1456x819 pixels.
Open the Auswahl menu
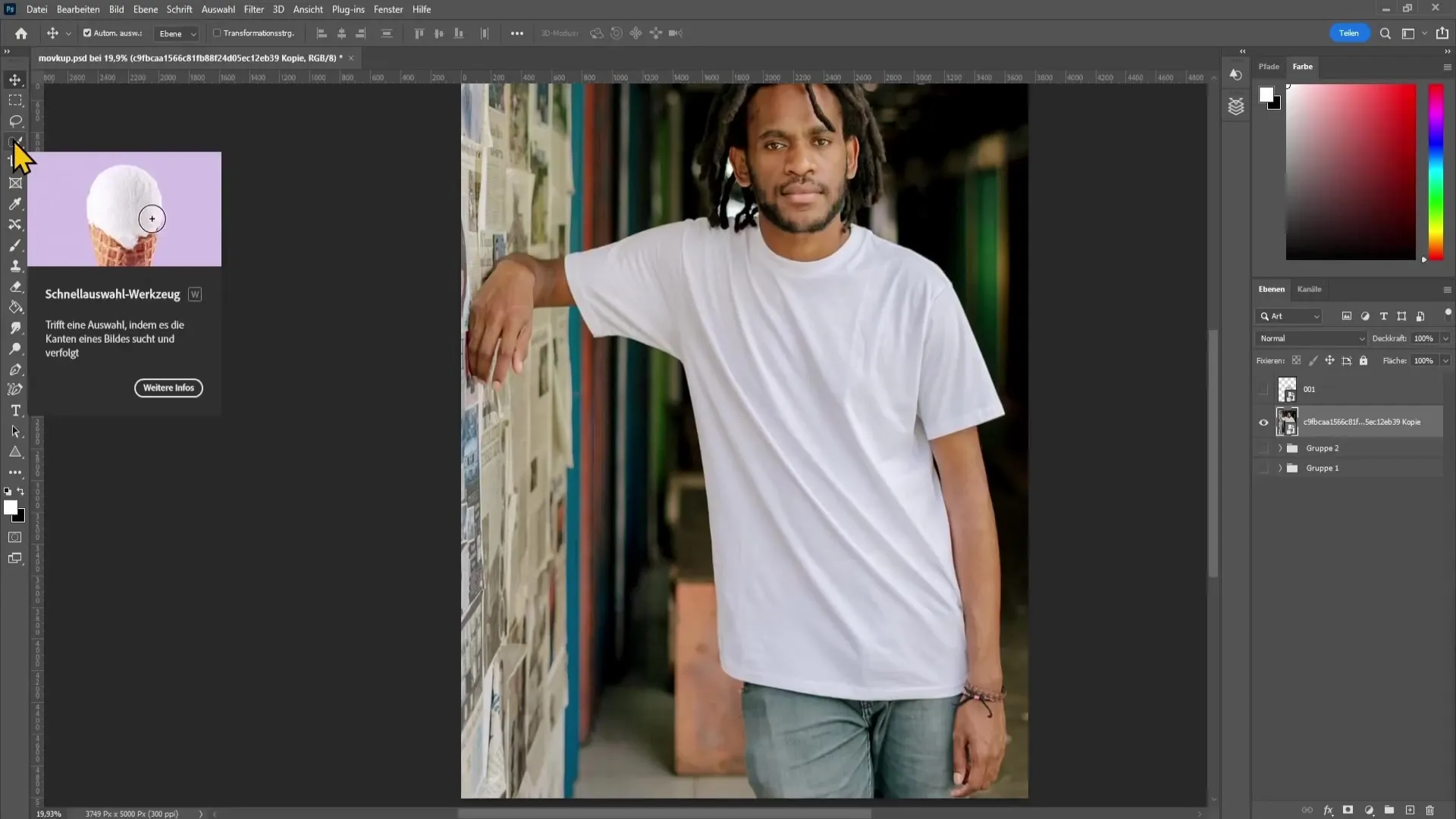[x=218, y=9]
